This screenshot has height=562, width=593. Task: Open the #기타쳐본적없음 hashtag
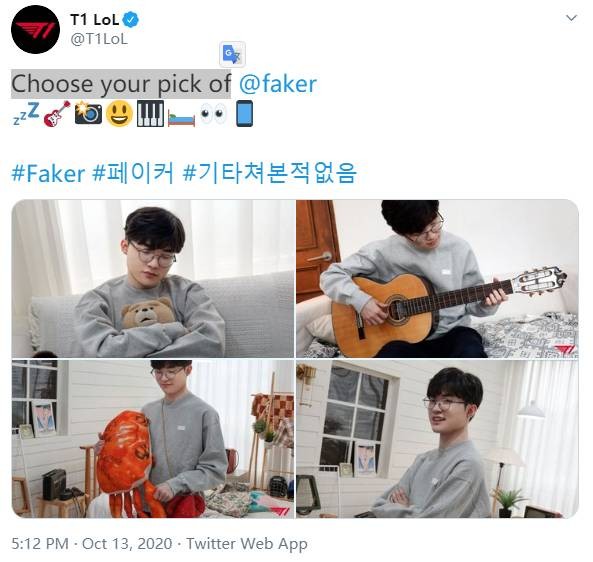[269, 173]
